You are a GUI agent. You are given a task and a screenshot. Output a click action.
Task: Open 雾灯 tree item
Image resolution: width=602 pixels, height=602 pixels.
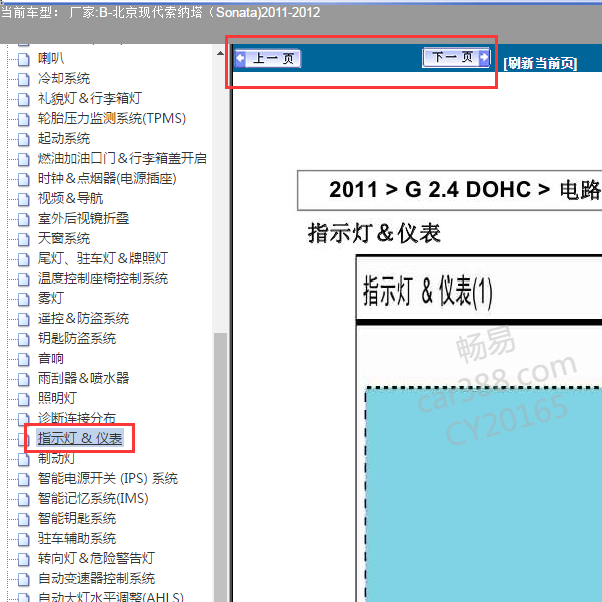tap(51, 298)
